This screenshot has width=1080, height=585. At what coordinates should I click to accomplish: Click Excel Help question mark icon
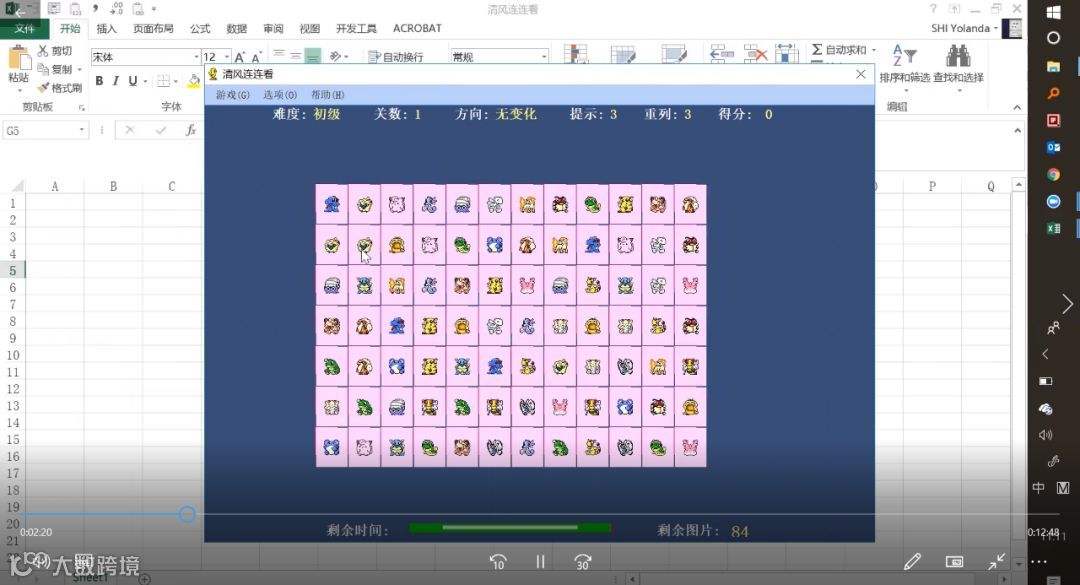(933, 9)
